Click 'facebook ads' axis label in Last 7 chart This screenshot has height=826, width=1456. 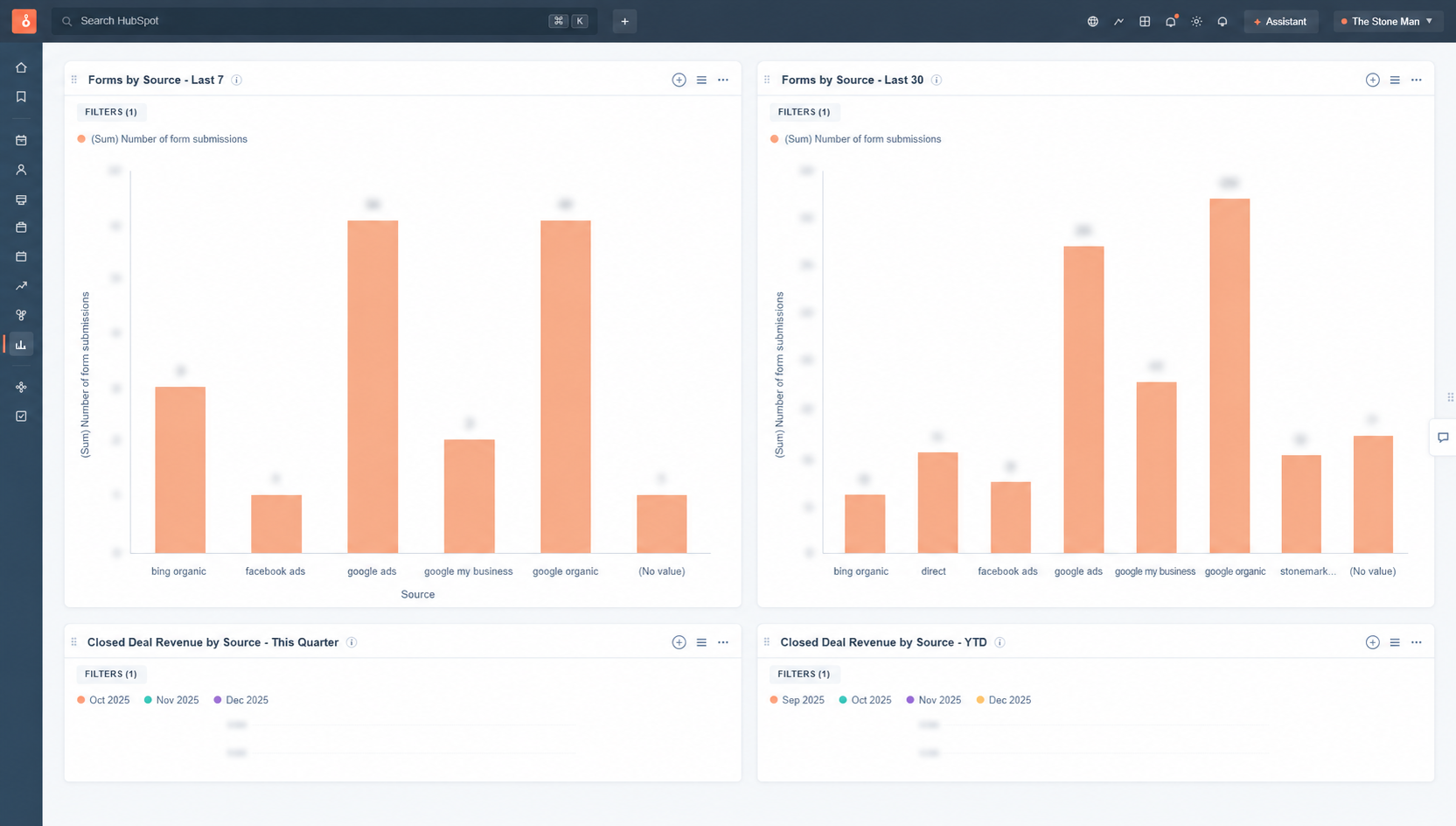tap(275, 571)
